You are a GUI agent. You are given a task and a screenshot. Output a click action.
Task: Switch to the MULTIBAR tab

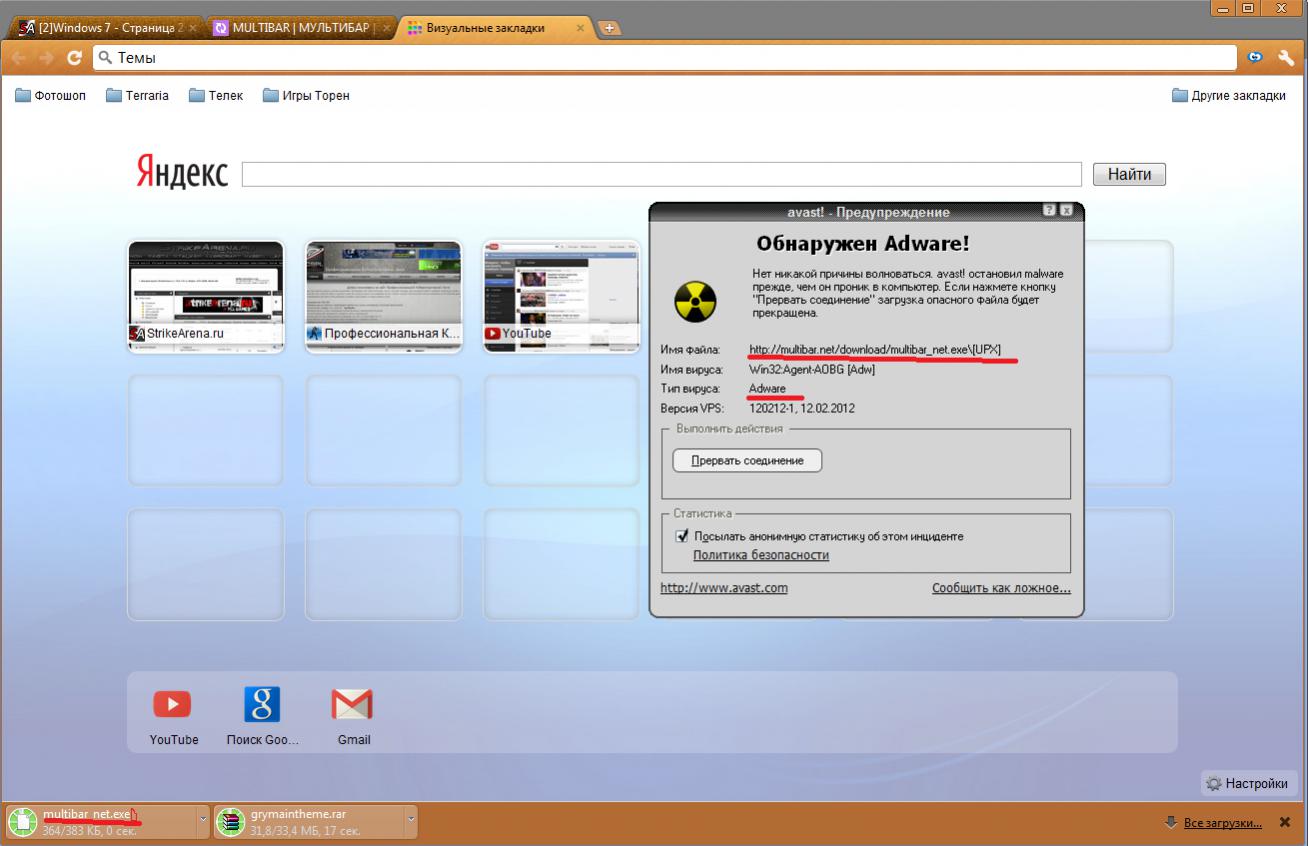click(302, 28)
